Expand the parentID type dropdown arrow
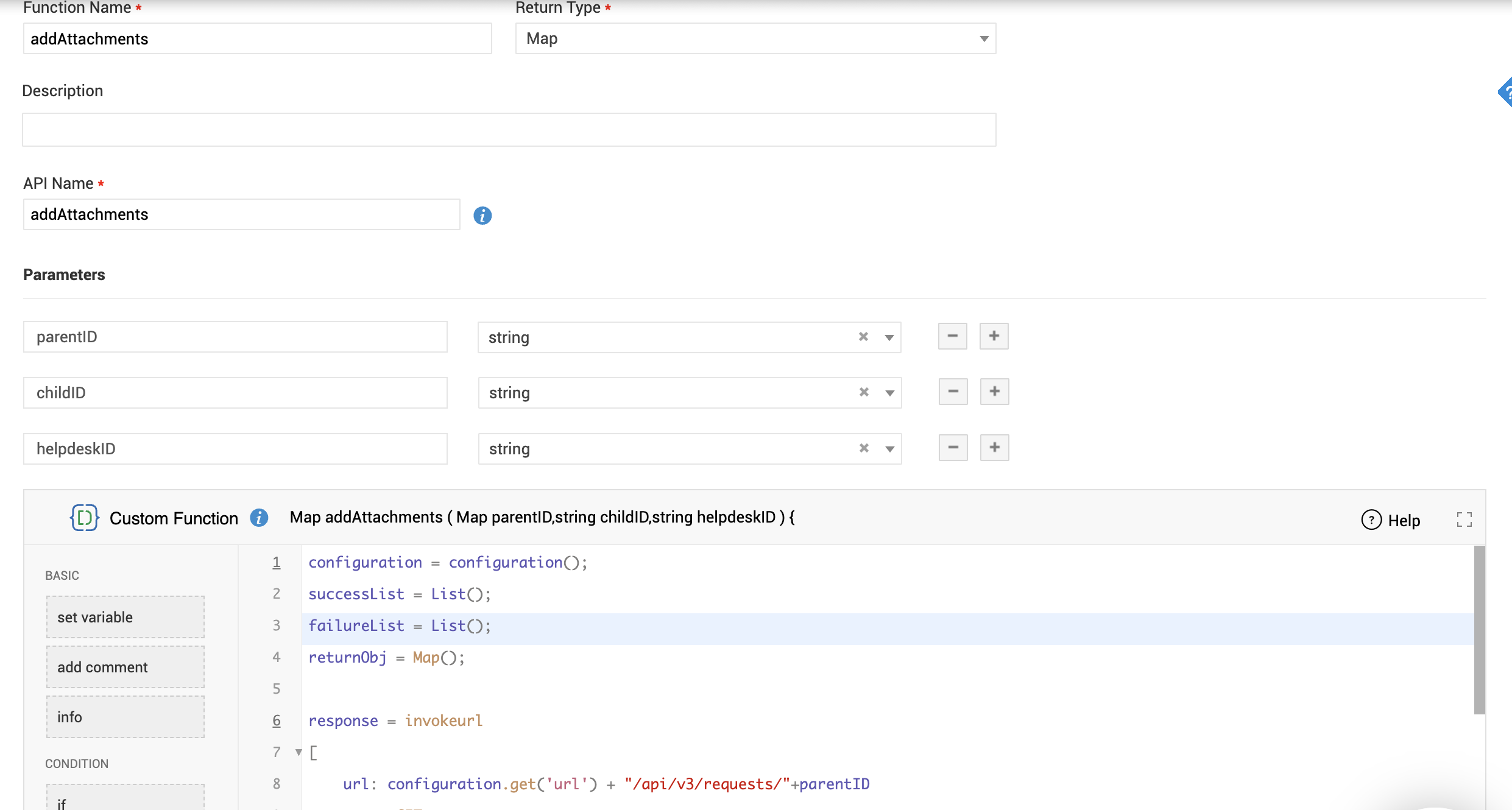The image size is (1512, 810). coord(889,337)
